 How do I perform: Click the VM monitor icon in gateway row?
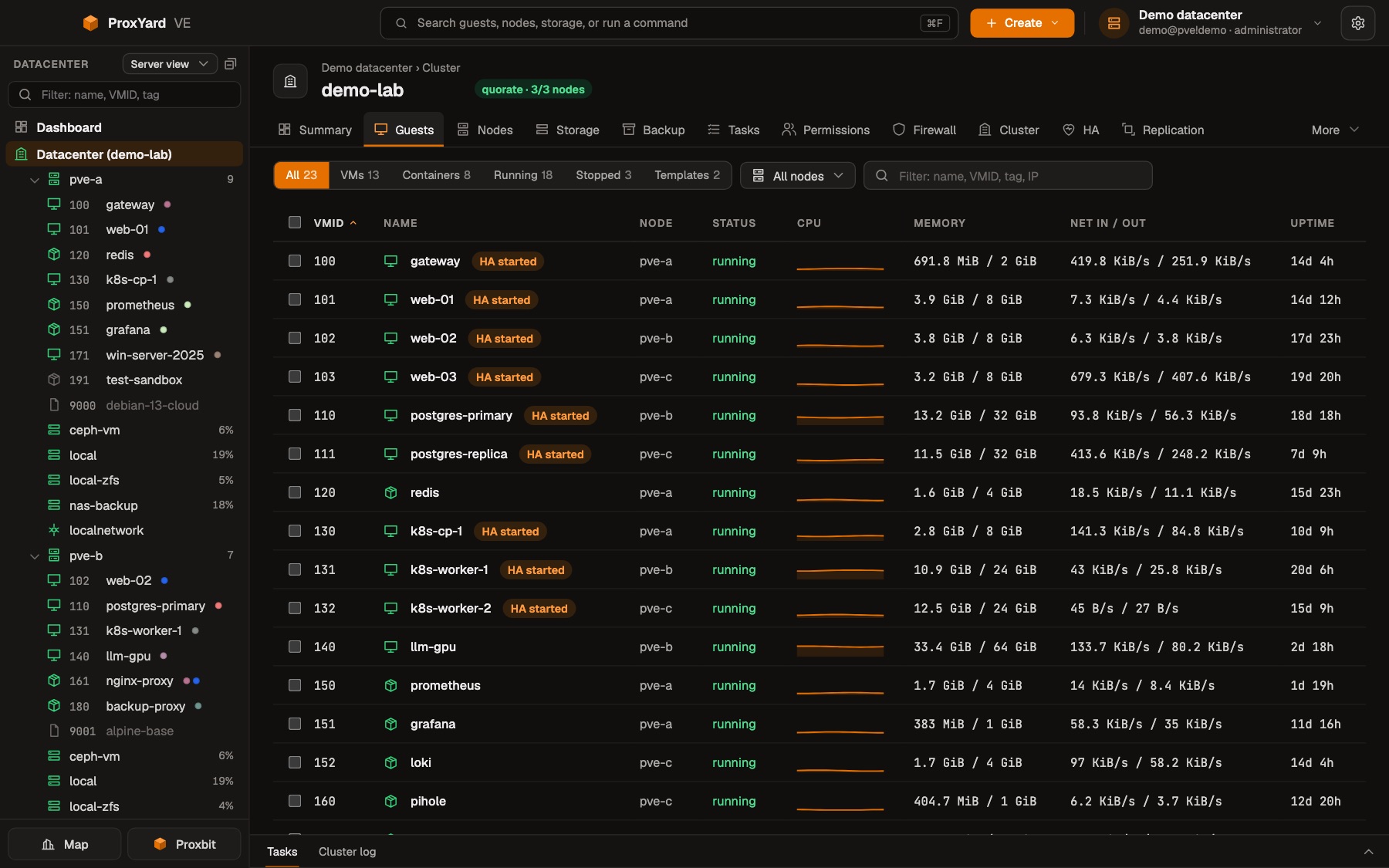pos(391,262)
